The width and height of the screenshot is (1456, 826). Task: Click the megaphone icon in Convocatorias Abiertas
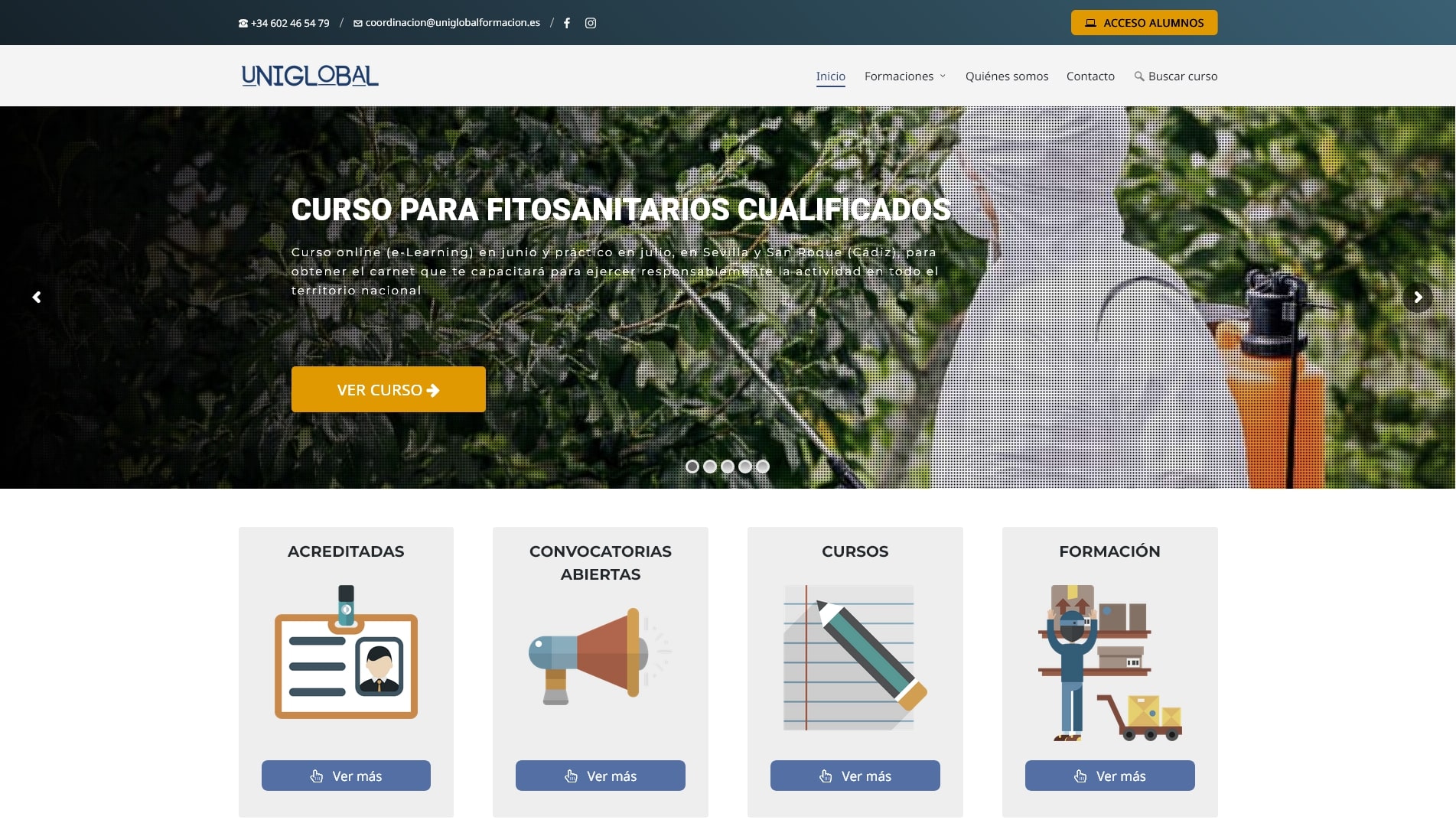tap(600, 656)
